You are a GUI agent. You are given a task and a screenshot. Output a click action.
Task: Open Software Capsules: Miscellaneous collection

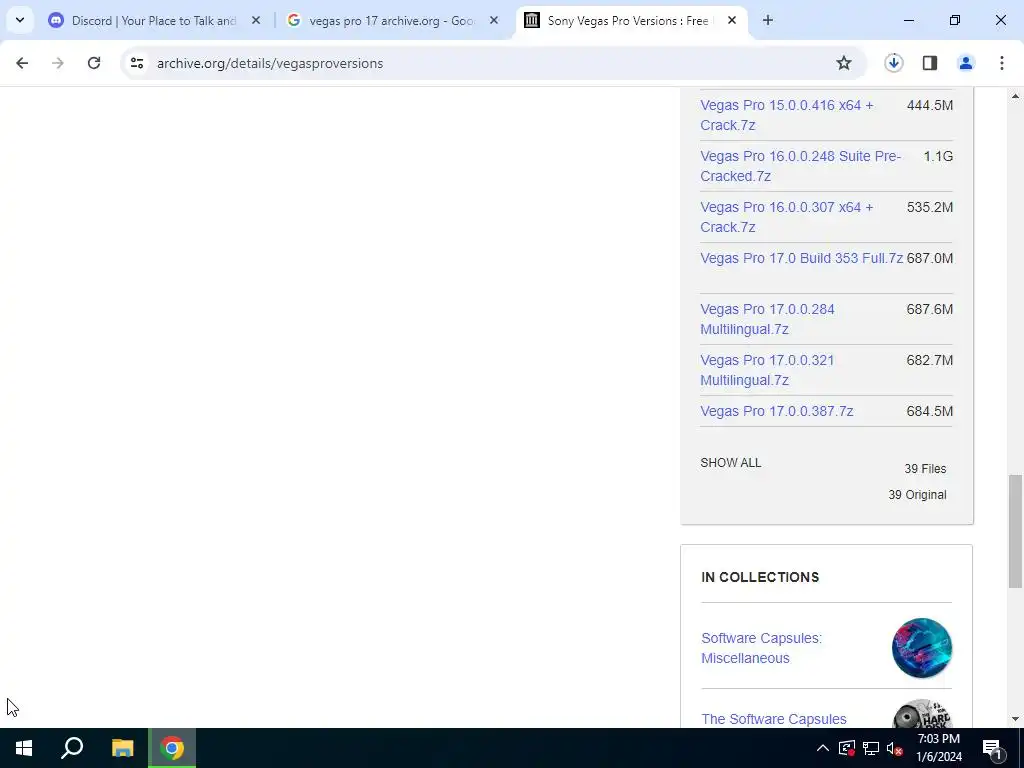pos(761,648)
